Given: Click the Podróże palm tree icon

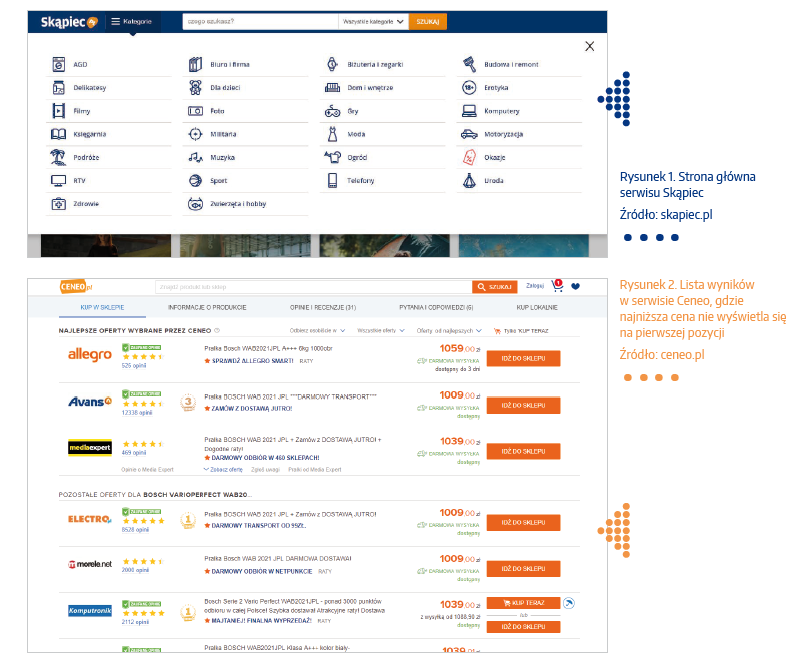Looking at the screenshot, I should tap(58, 157).
